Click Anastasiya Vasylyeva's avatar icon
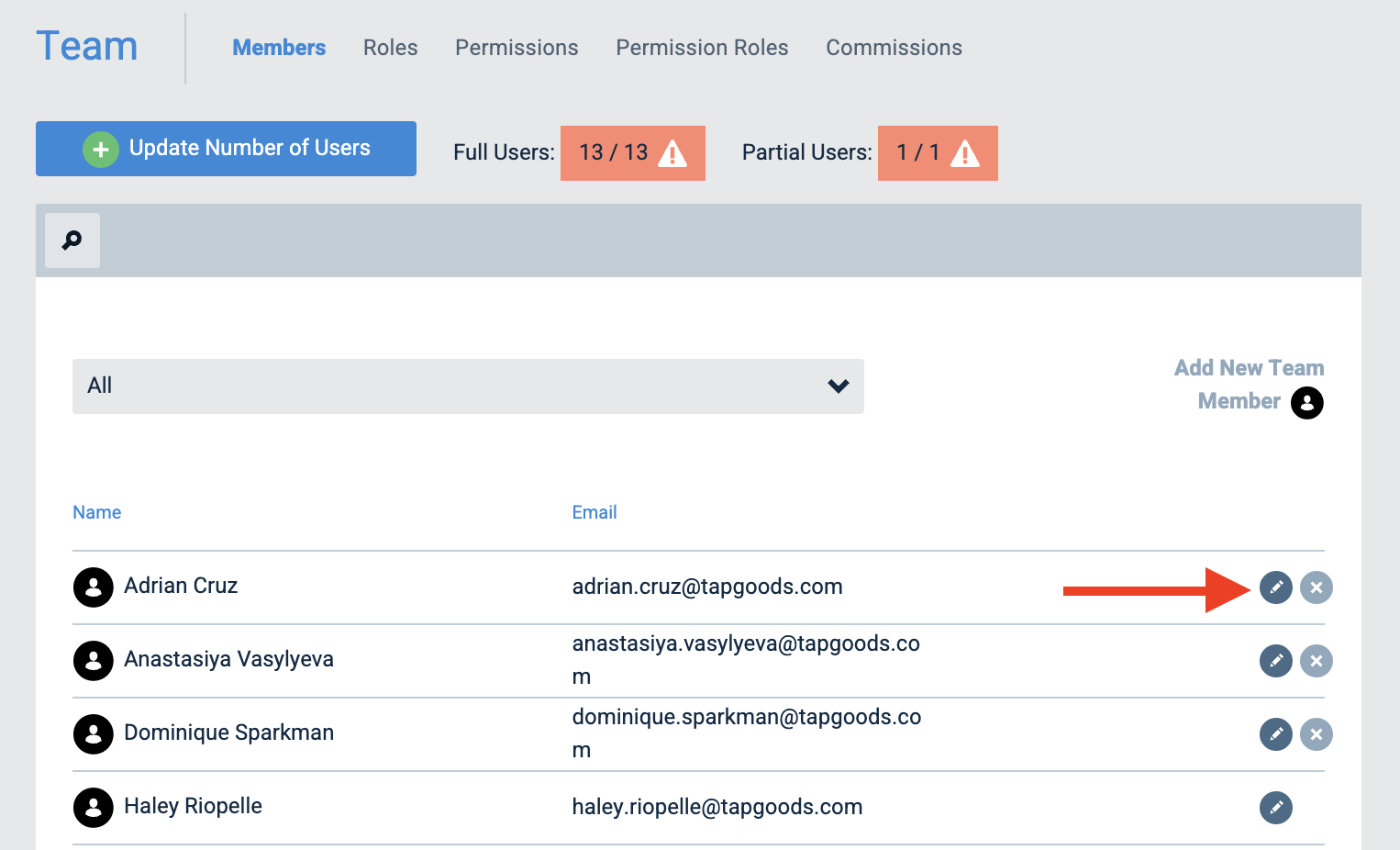 point(93,661)
